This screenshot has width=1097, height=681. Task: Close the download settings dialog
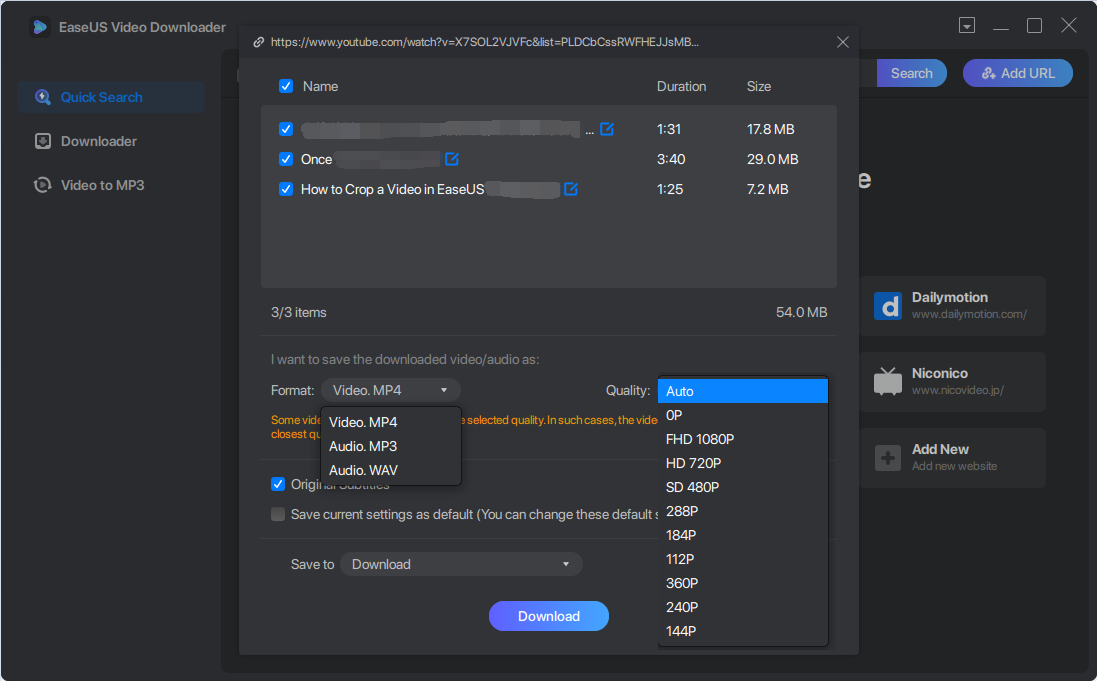point(843,42)
